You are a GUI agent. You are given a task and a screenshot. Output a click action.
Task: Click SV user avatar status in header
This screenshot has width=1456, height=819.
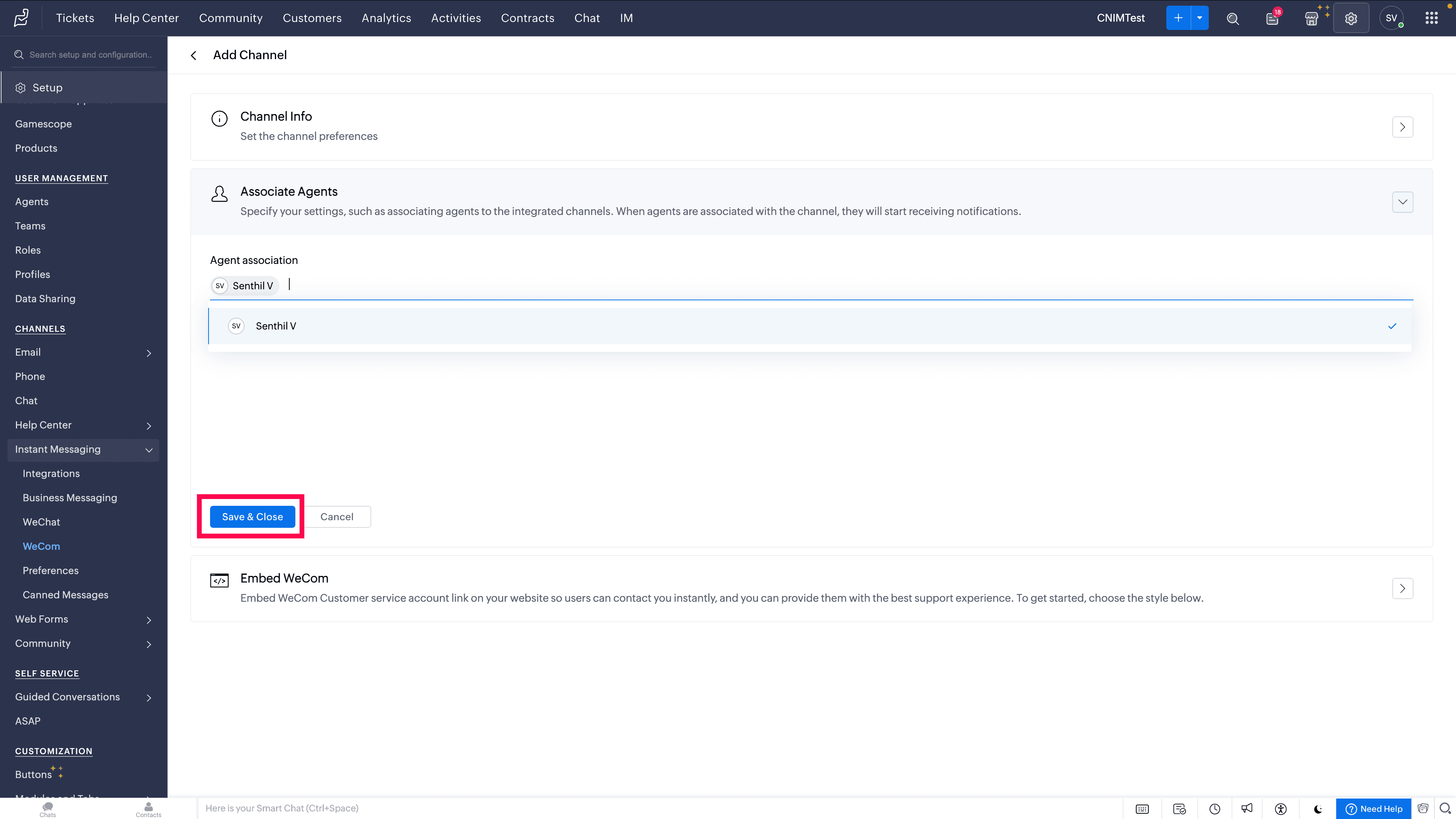1391,19
